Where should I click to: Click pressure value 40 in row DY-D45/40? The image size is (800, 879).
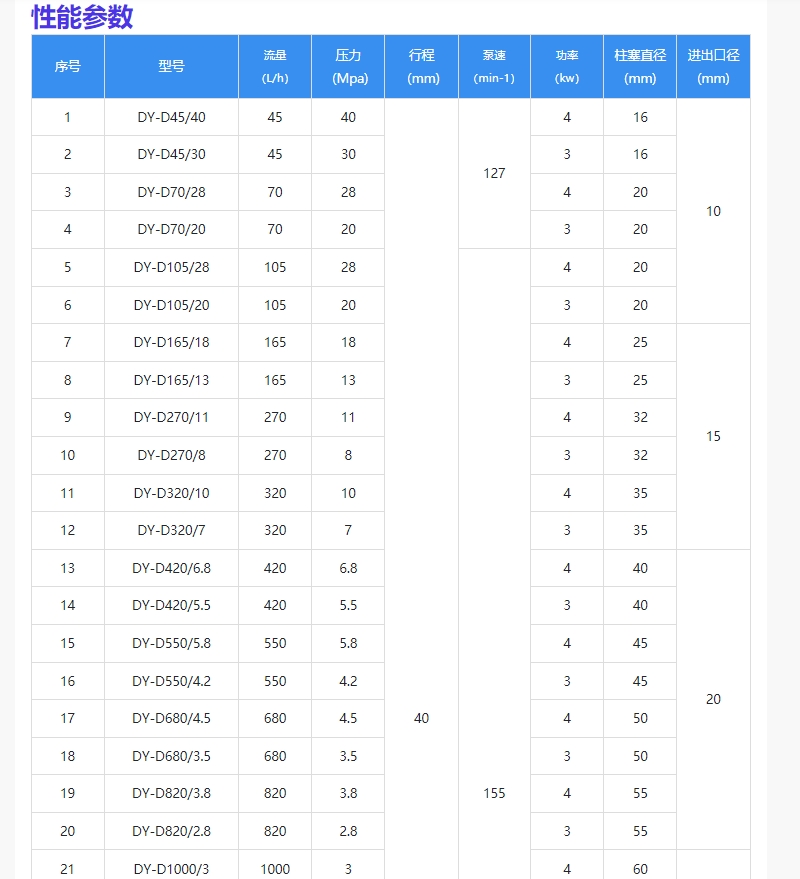pos(348,117)
